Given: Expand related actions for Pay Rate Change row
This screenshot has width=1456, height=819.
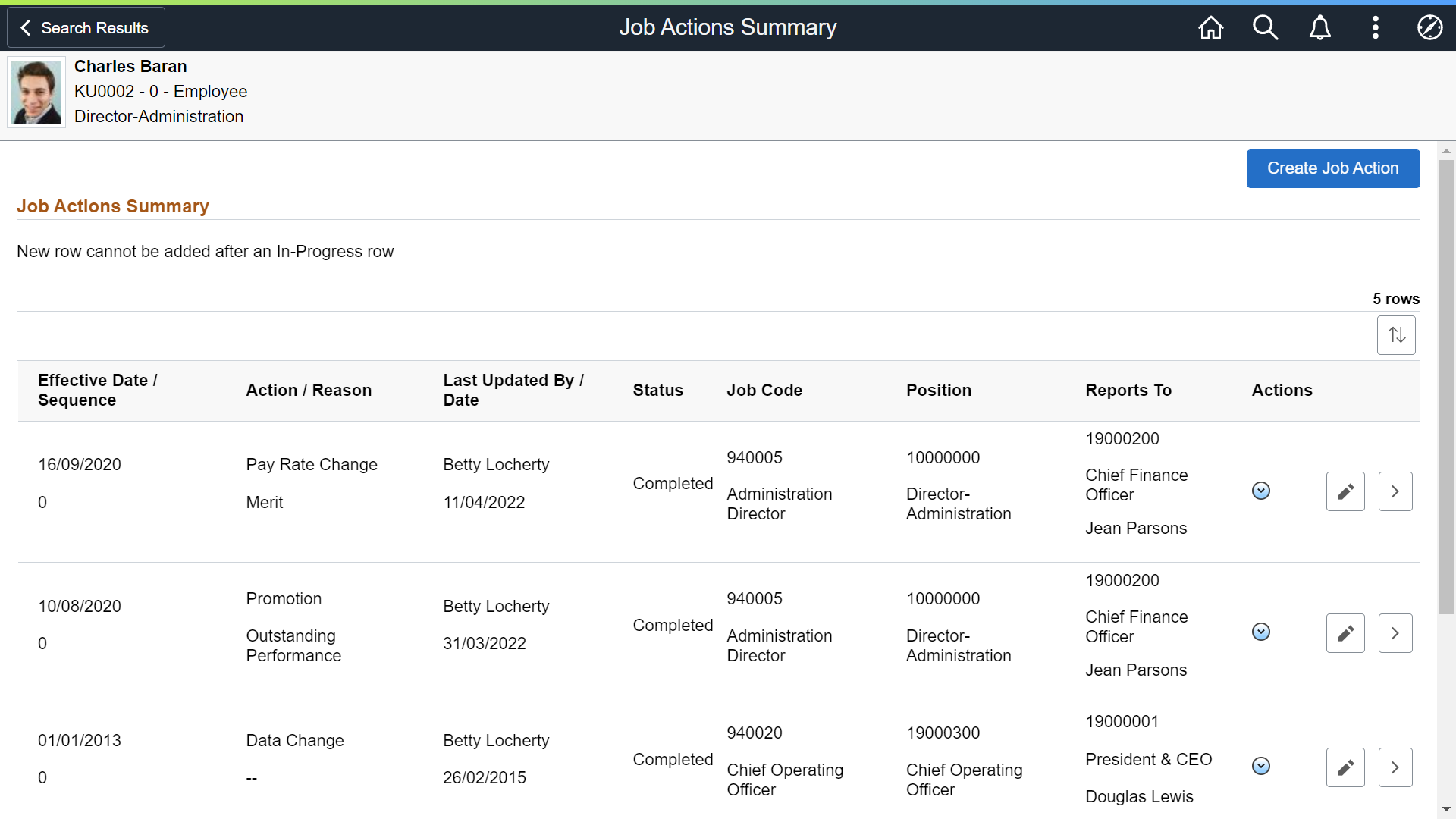Looking at the screenshot, I should [1260, 491].
